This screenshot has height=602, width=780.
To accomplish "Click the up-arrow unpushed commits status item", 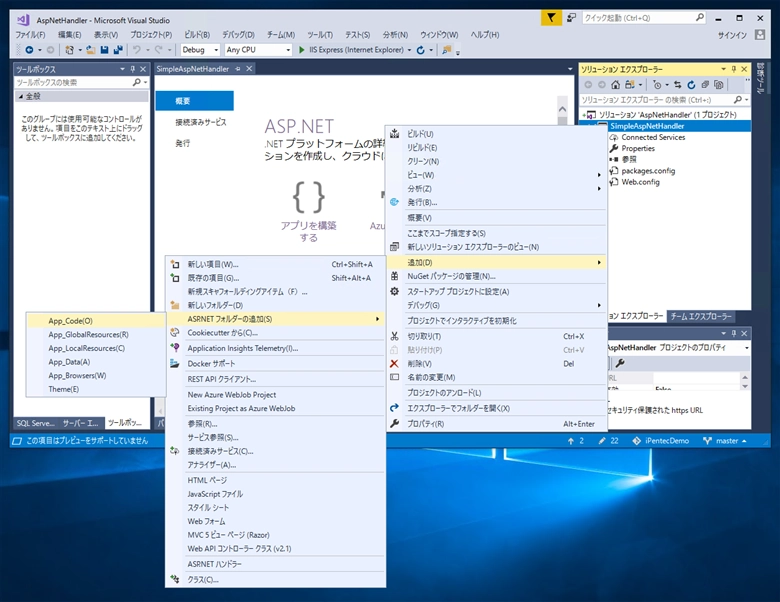I will click(x=576, y=441).
